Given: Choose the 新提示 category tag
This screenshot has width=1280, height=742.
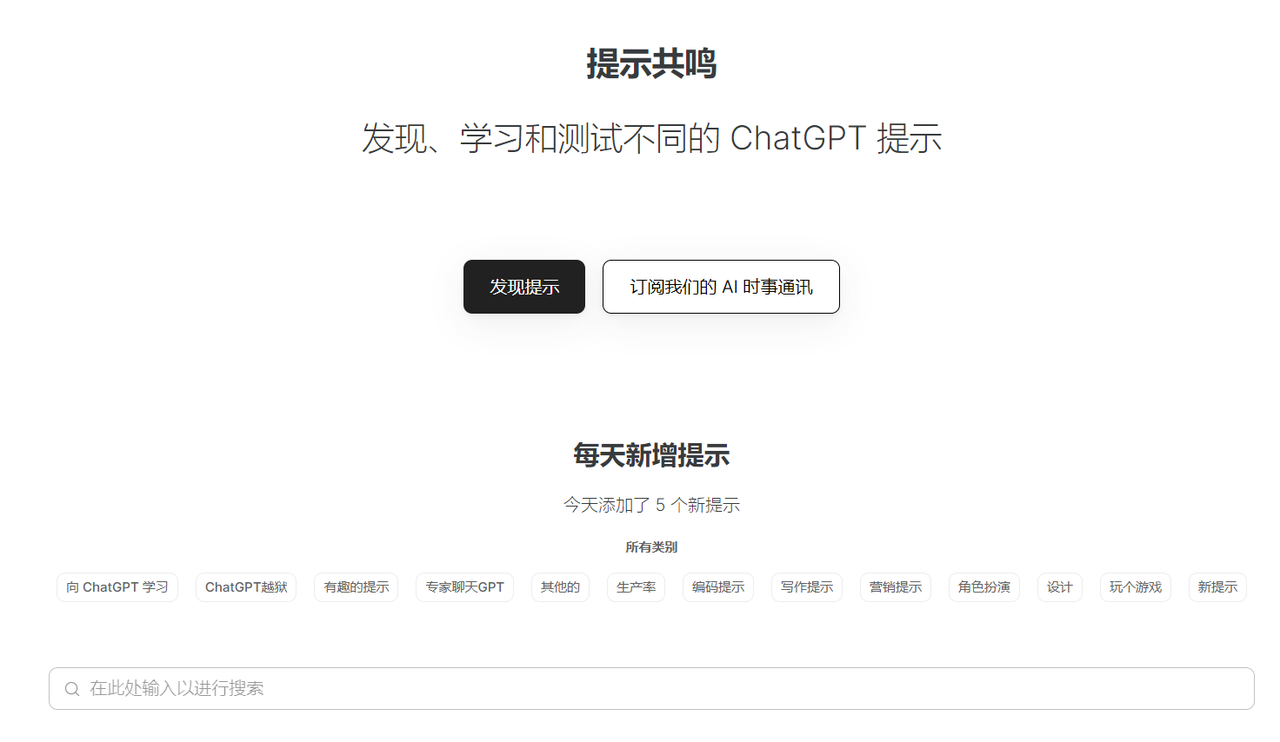Looking at the screenshot, I should tap(1218, 587).
